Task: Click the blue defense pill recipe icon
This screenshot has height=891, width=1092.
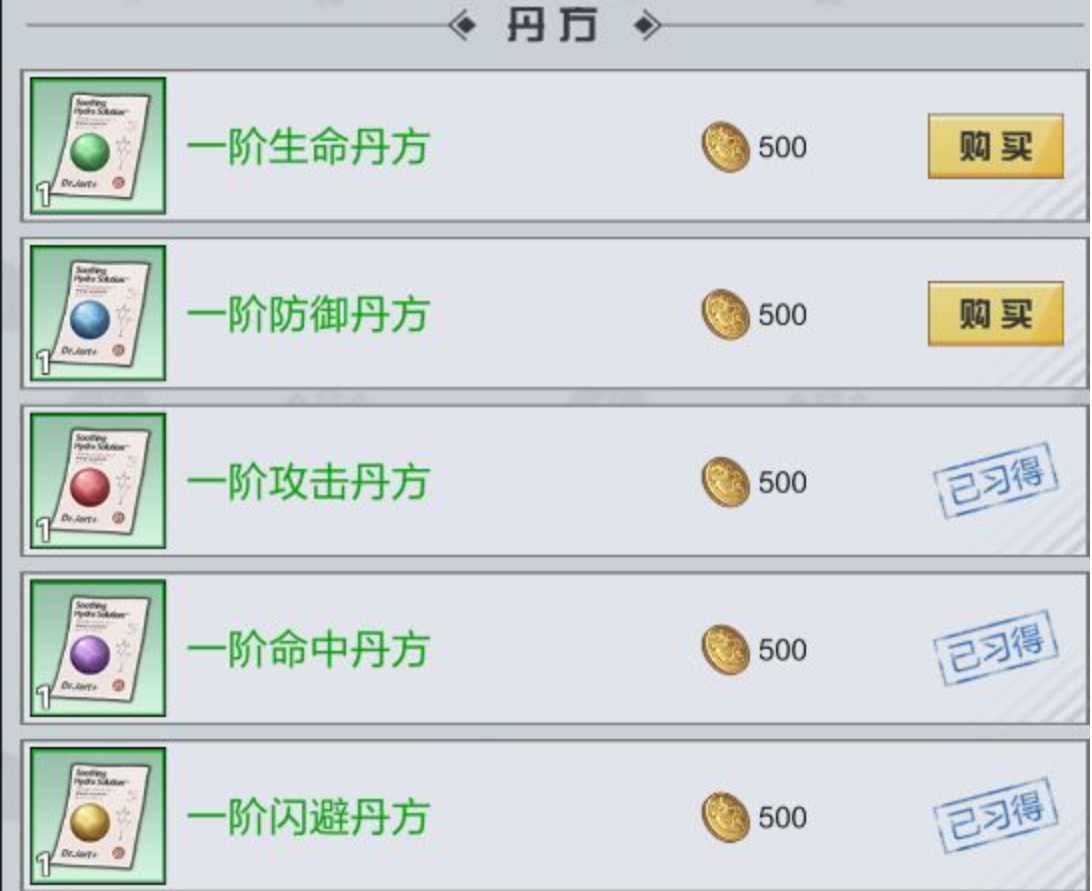Action: tap(98, 313)
